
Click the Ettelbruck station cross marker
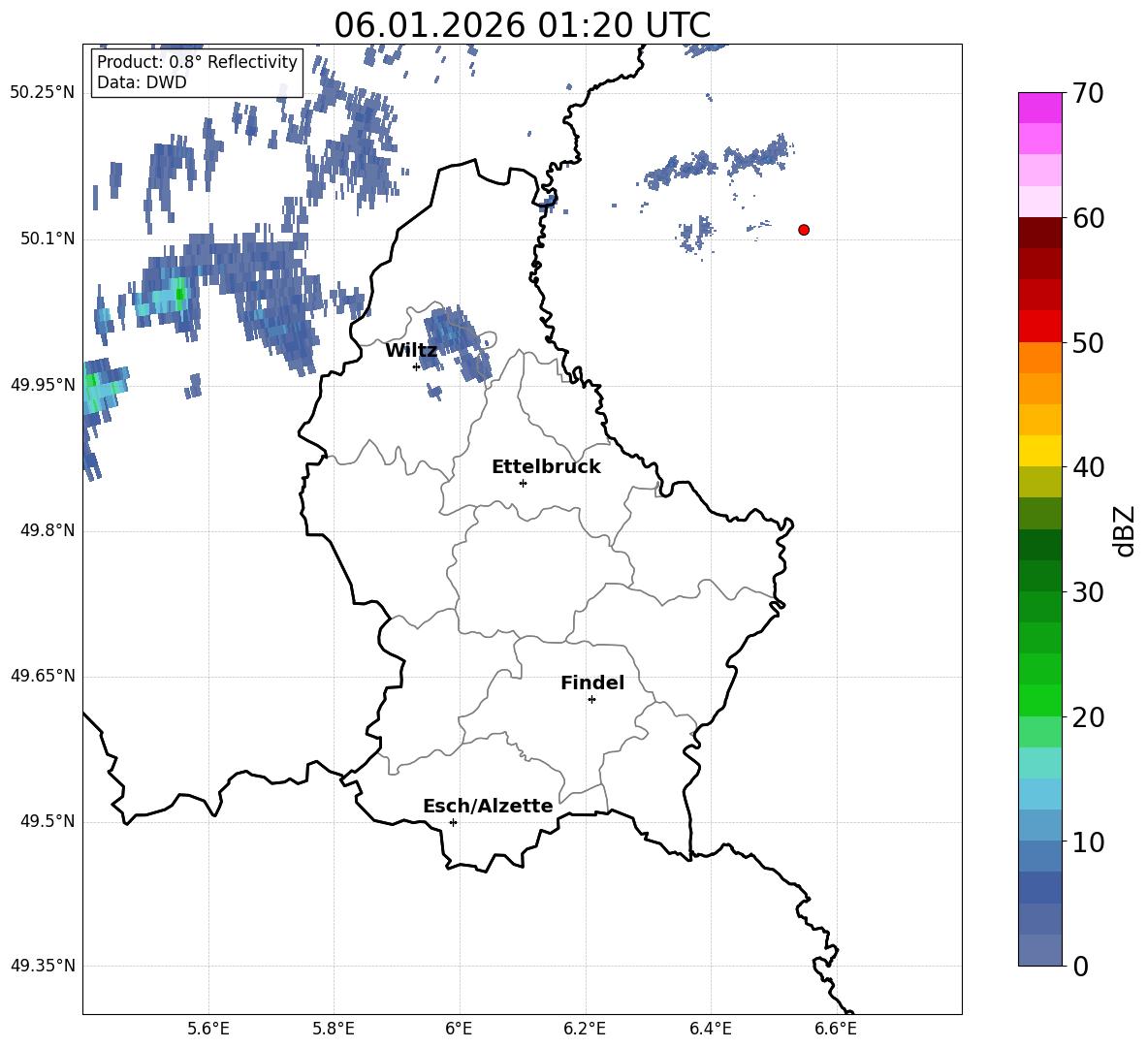[523, 483]
